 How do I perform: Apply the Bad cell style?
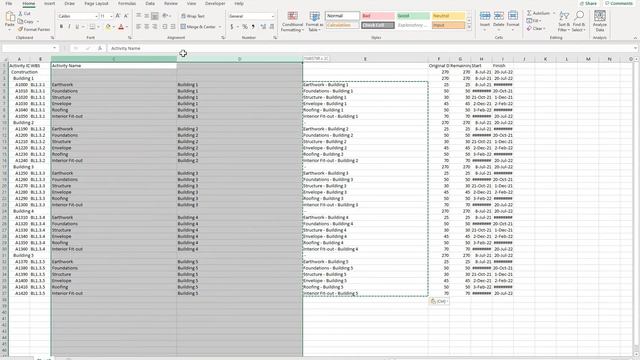[378, 16]
